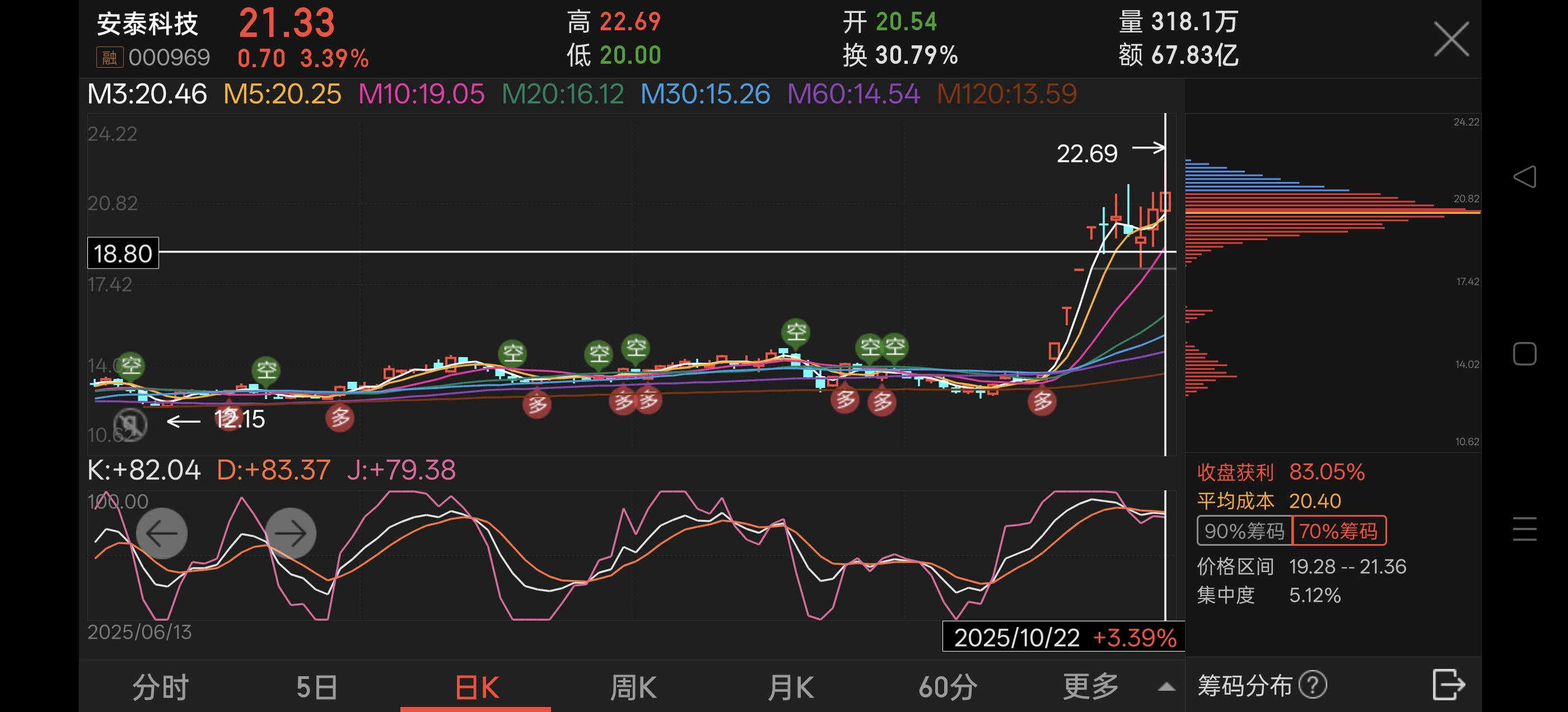
Task: Click the right arrow navigation circle
Action: tap(290, 533)
